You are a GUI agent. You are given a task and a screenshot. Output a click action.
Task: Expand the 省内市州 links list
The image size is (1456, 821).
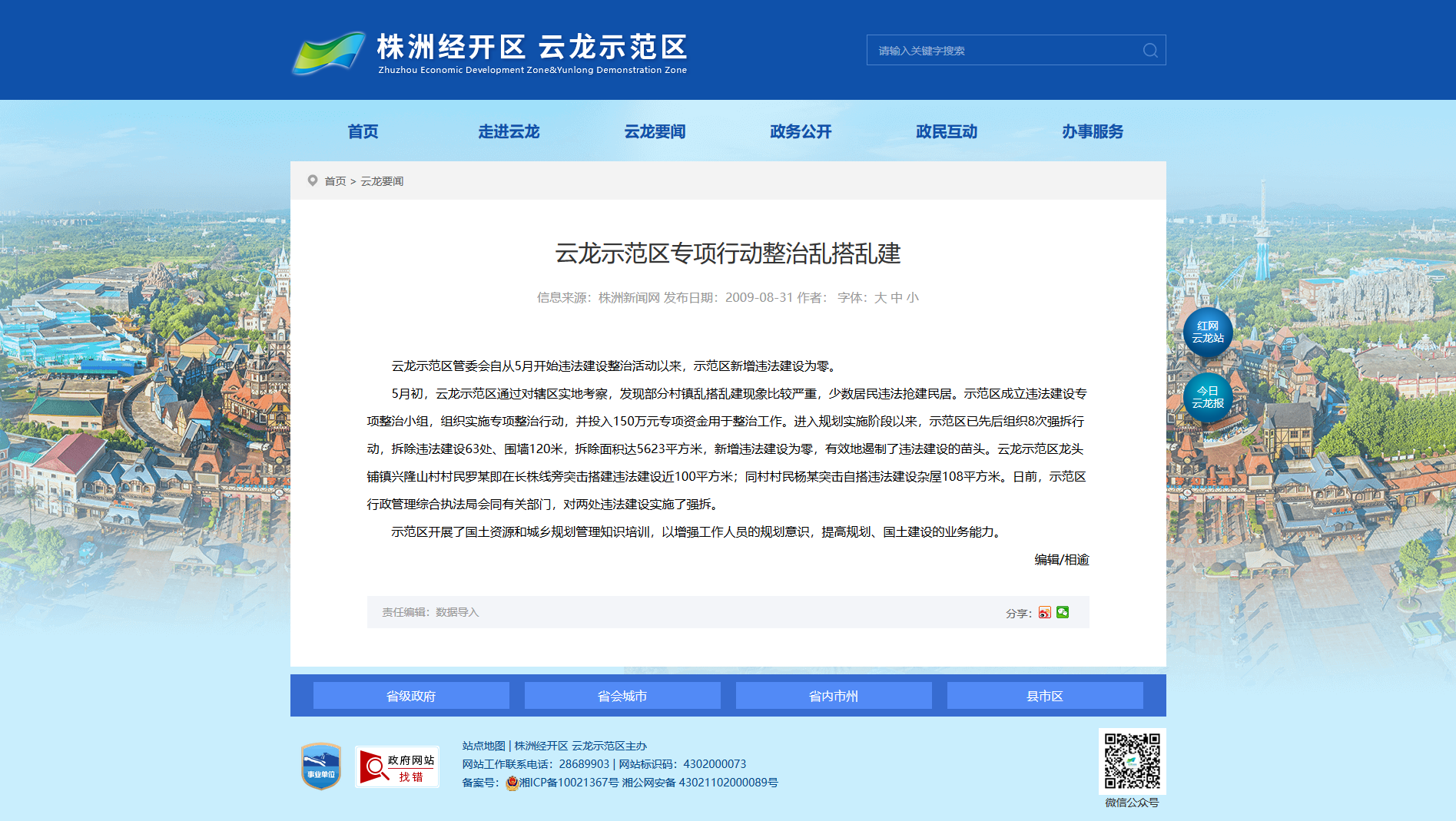point(834,696)
